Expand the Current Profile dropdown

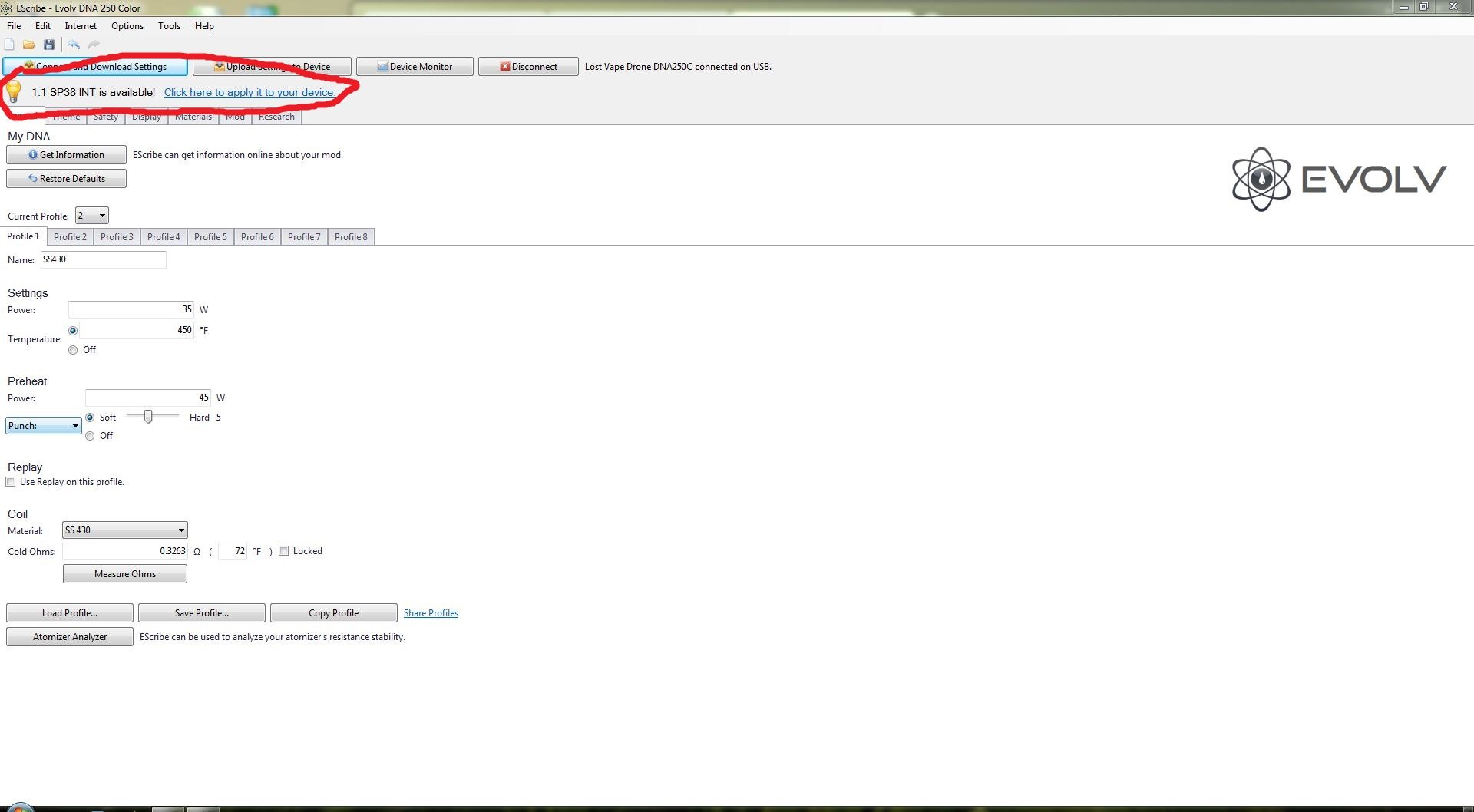92,216
